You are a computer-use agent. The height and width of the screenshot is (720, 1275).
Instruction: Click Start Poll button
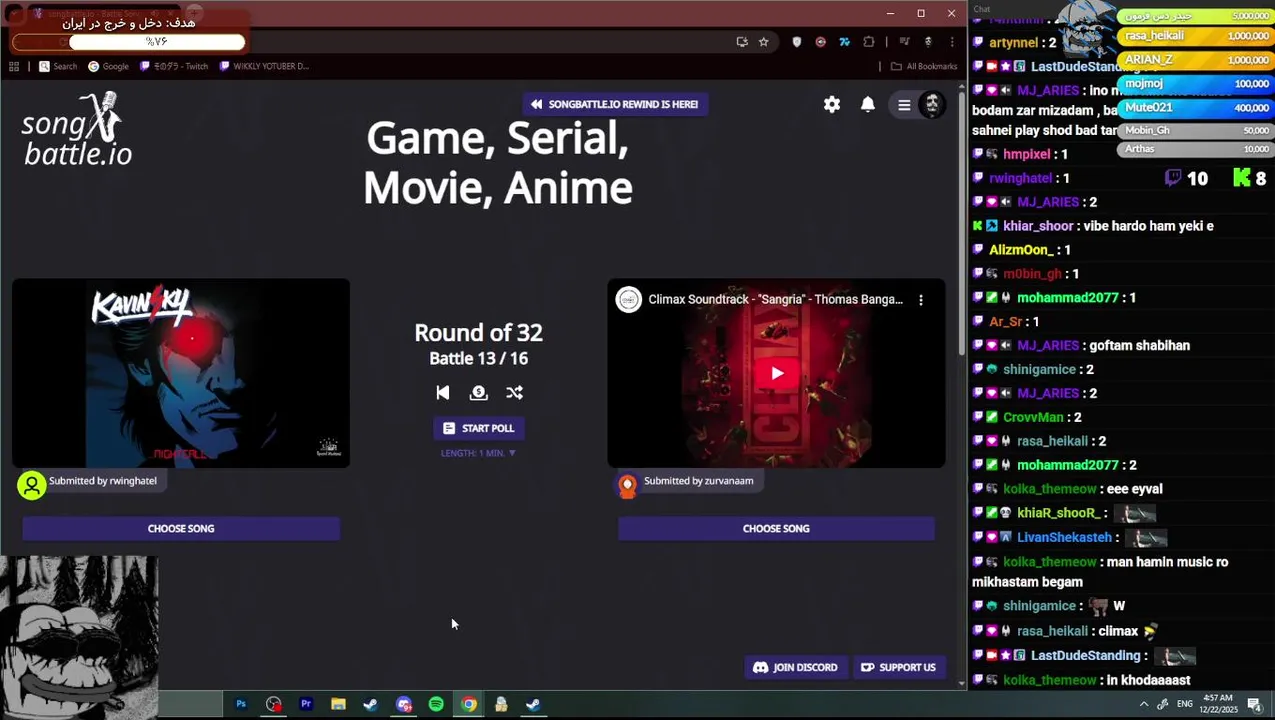[479, 428]
